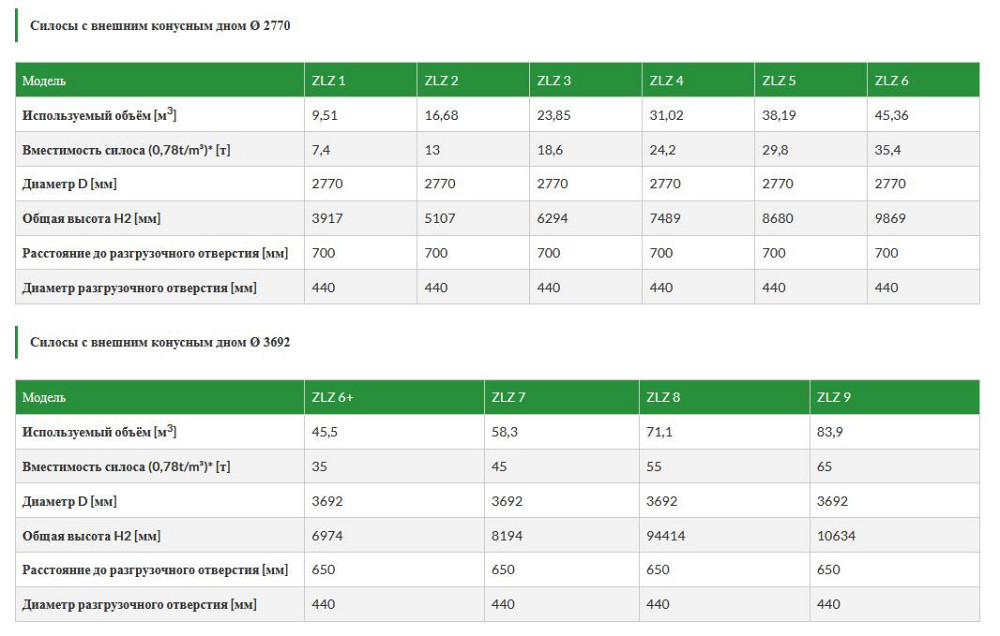Click the 65 capacity cell for ZLZ 9

(825, 467)
